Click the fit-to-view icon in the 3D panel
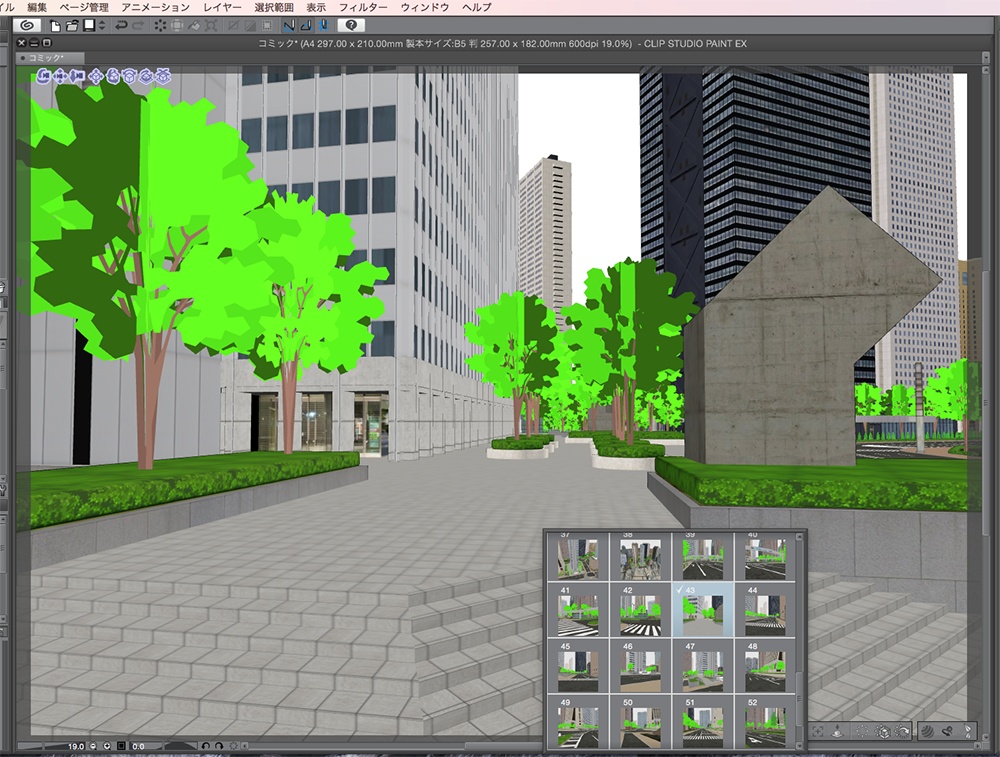Viewport: 1000px width, 757px height. [x=818, y=731]
